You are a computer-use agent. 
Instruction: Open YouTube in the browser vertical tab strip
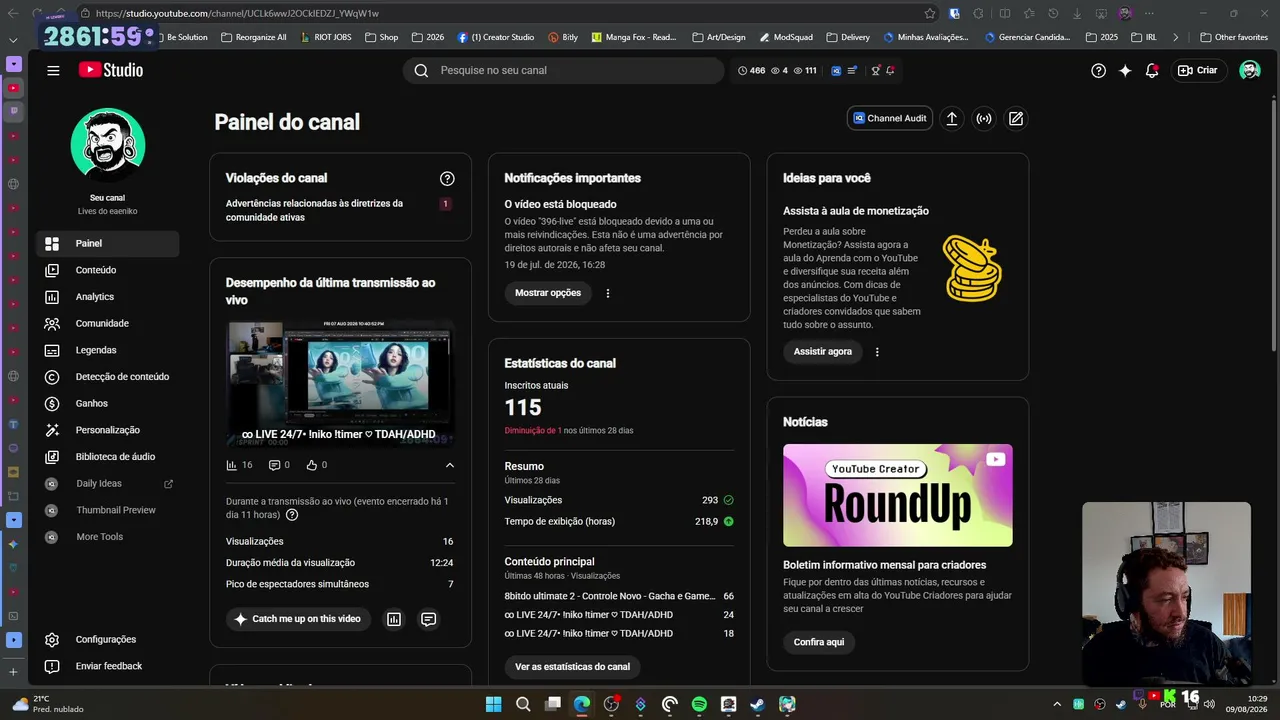tap(13, 88)
